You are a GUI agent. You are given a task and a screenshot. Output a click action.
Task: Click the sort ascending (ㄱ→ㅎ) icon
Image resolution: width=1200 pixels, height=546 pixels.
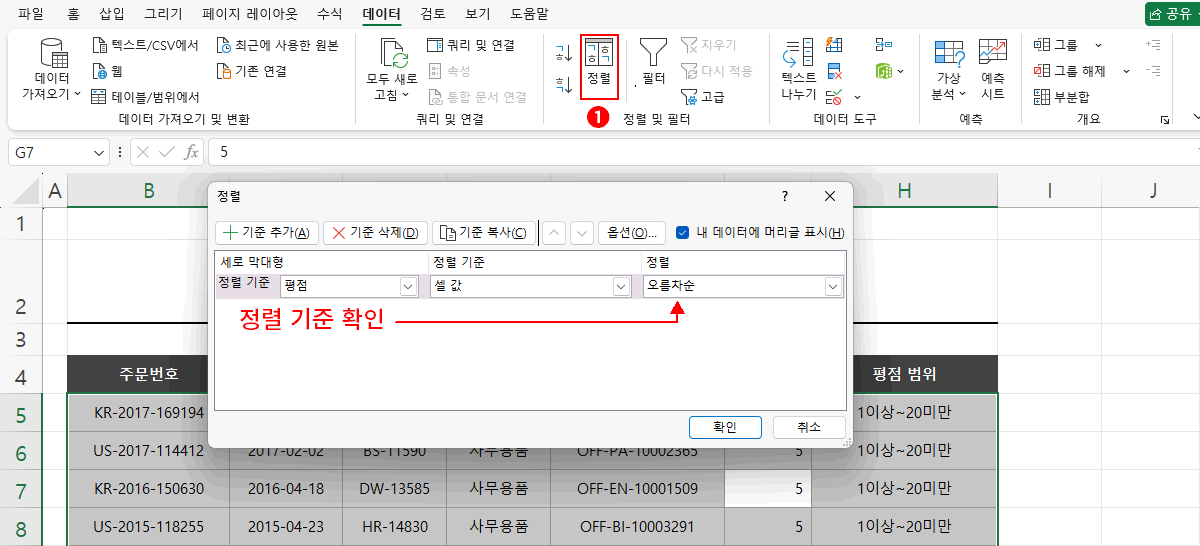tap(564, 52)
